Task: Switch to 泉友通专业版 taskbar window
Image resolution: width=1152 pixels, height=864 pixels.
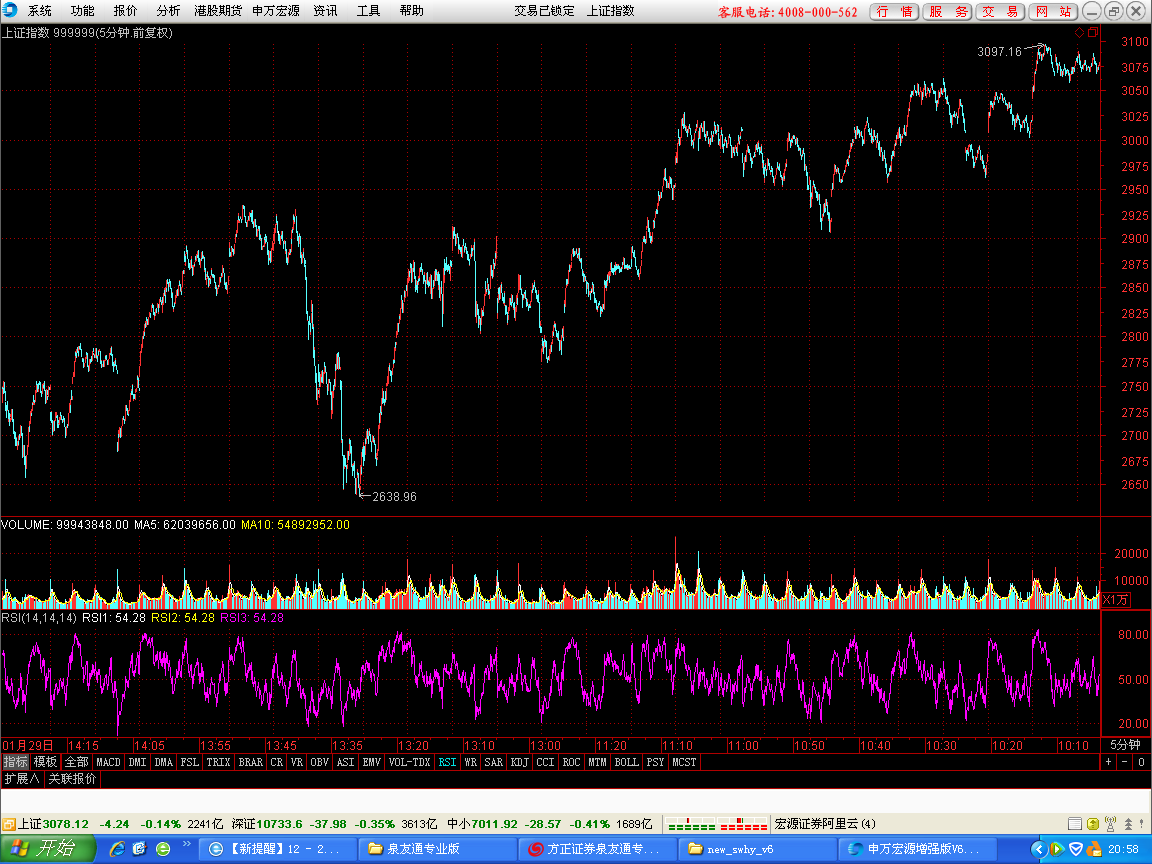Action: click(x=437, y=849)
